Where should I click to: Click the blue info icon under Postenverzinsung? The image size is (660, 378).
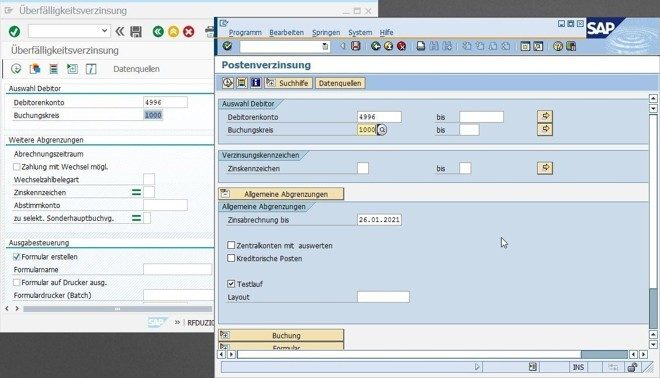256,83
